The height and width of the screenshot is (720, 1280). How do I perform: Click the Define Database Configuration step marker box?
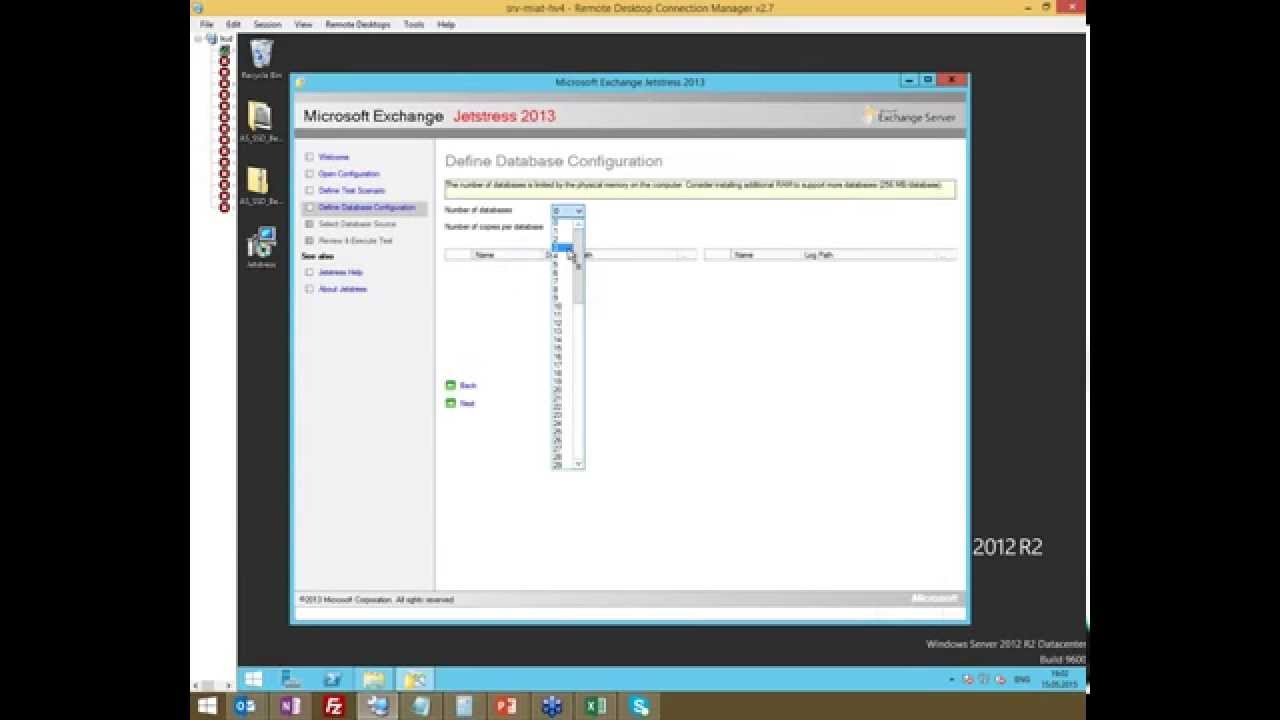[x=309, y=207]
